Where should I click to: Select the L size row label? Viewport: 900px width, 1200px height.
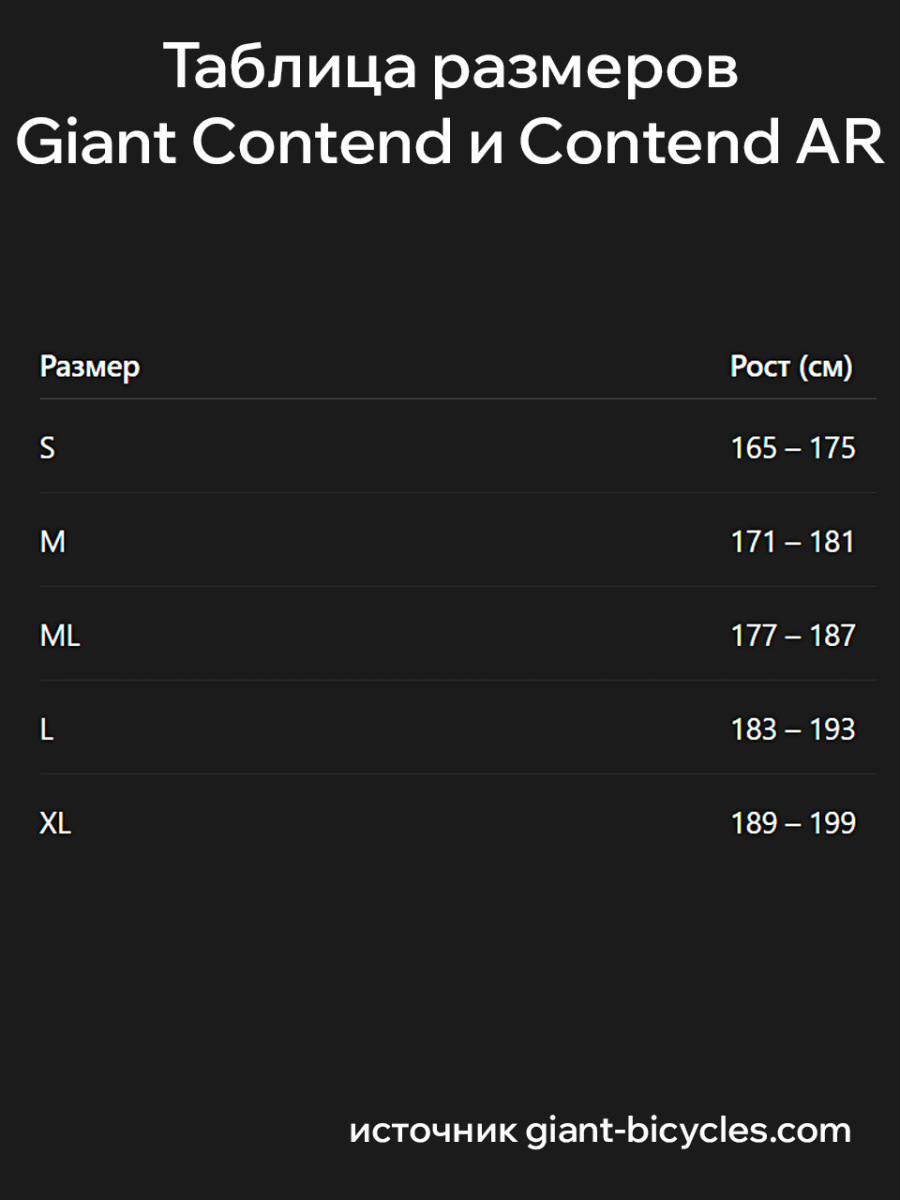pyautogui.click(x=46, y=730)
